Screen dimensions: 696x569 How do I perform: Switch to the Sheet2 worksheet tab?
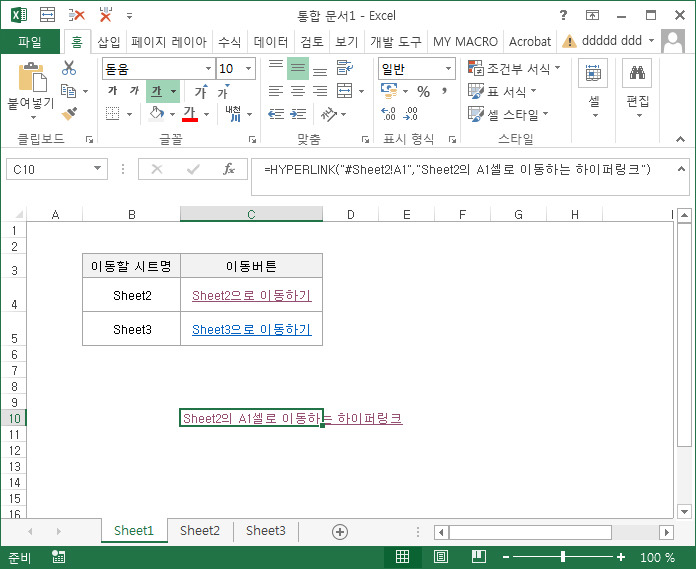click(200, 530)
